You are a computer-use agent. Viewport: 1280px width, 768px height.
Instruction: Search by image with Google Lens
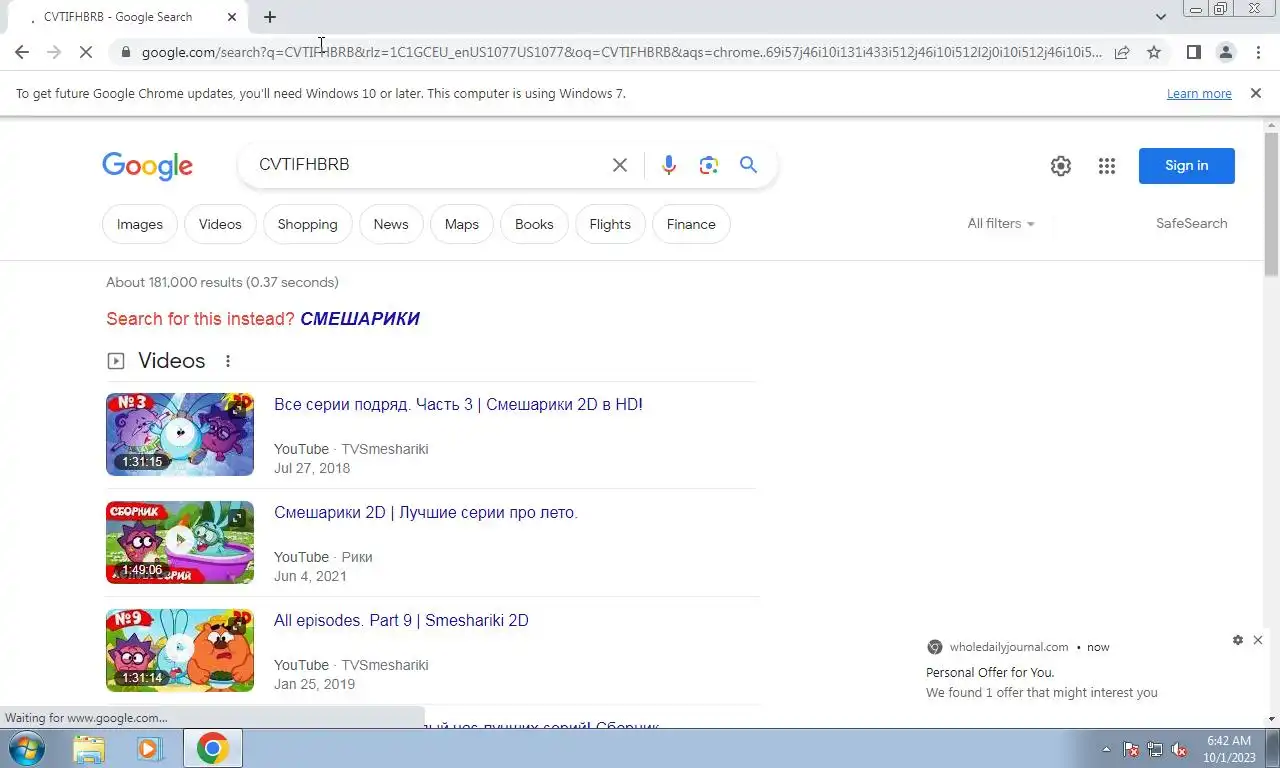[709, 165]
